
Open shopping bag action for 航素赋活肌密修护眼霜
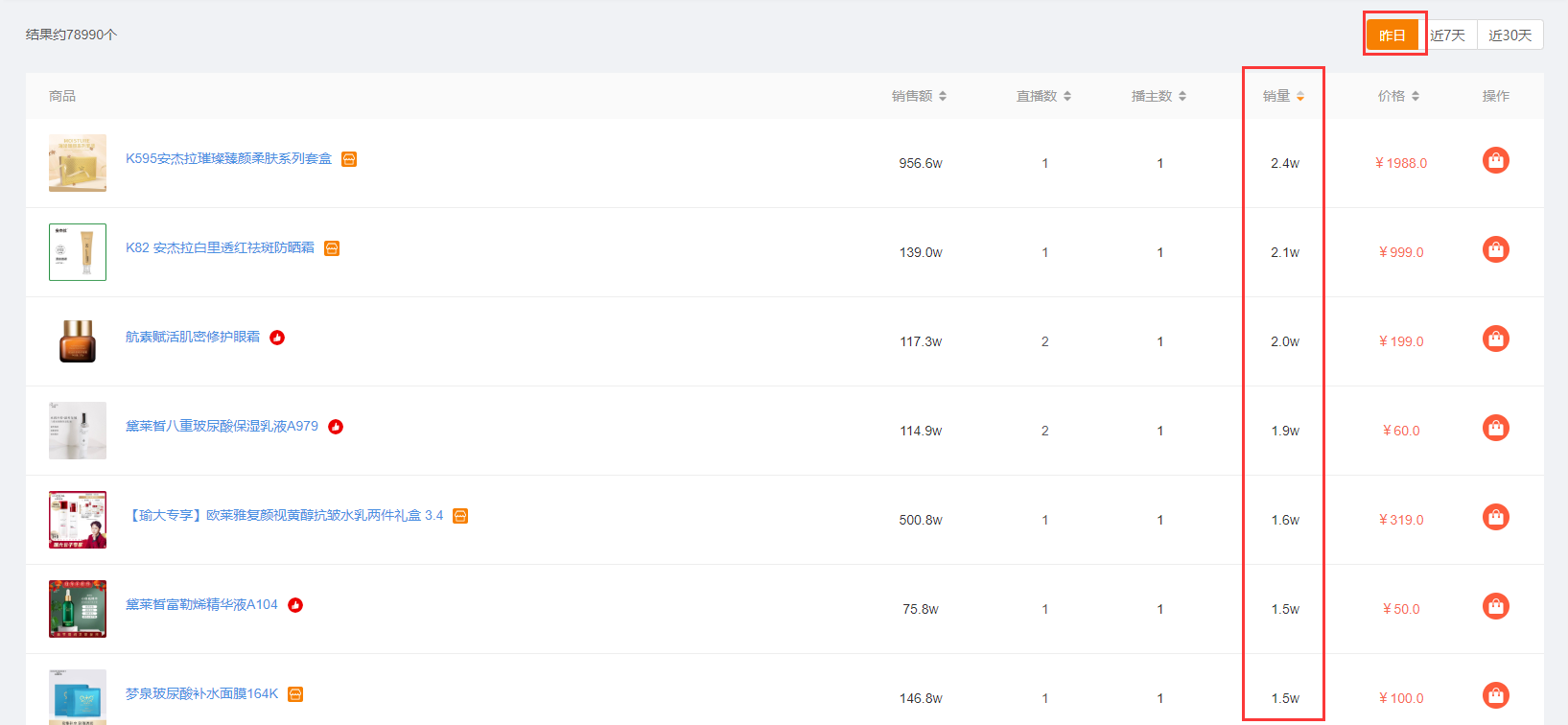click(x=1495, y=339)
